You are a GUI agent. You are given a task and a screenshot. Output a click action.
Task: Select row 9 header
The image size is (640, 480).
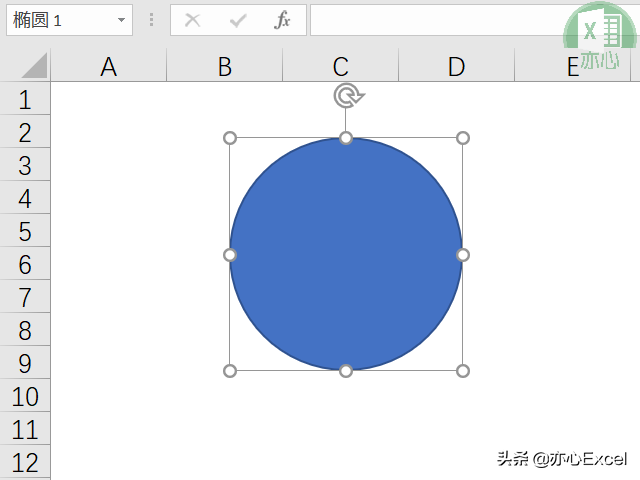pos(25,362)
